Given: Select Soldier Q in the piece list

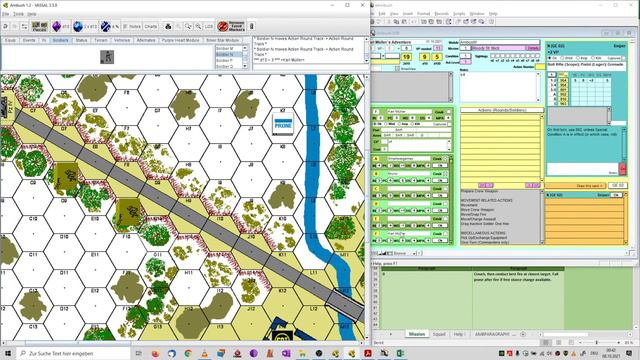Looking at the screenshot, I should pos(229,66).
